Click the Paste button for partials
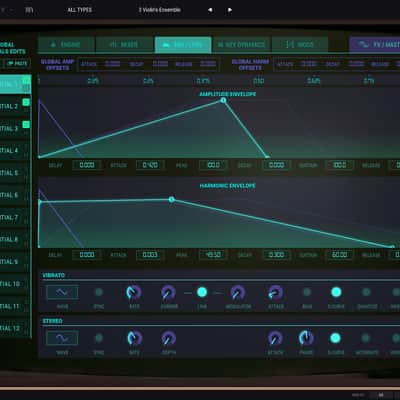This screenshot has height=400, width=400. click(x=18, y=63)
